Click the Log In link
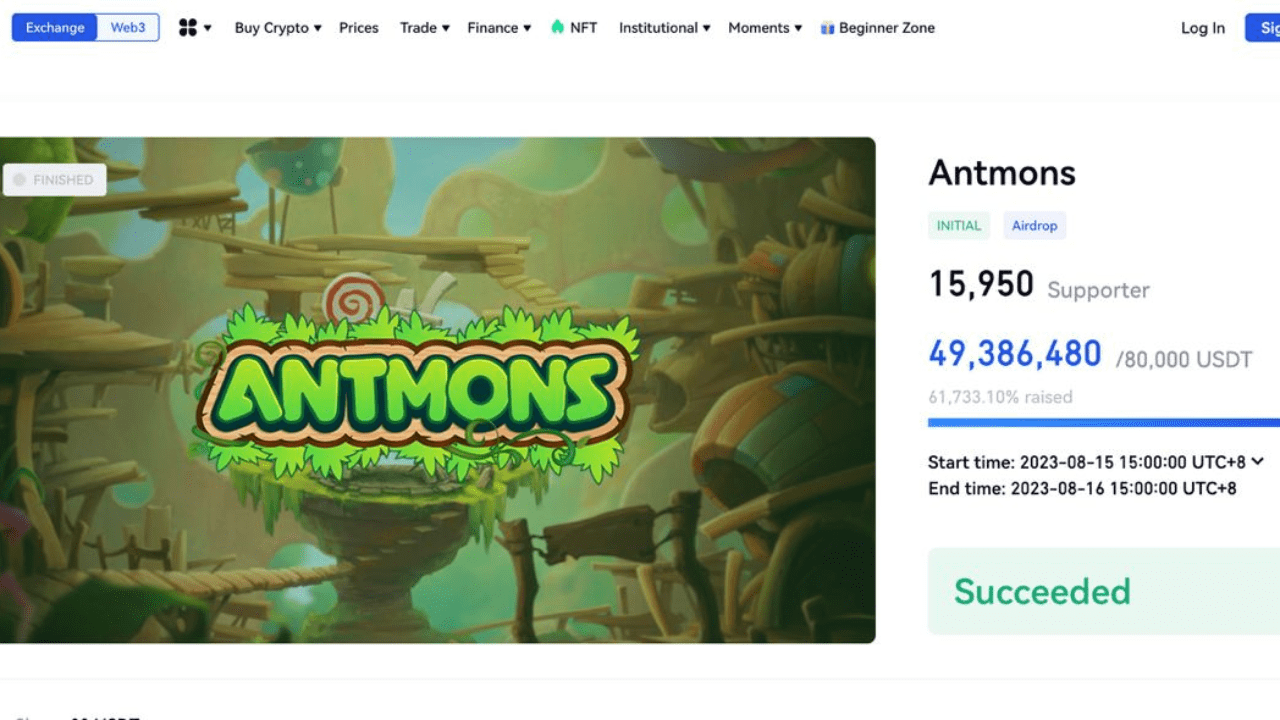1280x720 pixels. 1202,28
